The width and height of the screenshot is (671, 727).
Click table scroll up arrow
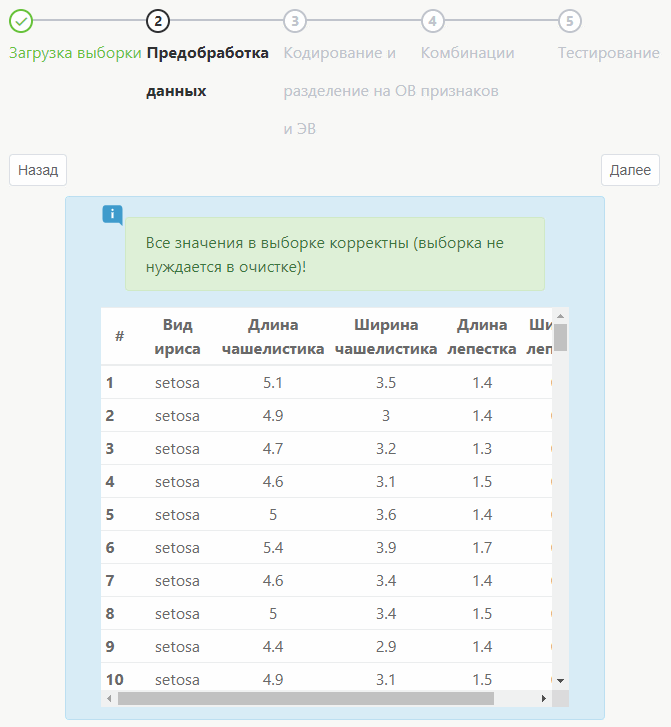560,316
